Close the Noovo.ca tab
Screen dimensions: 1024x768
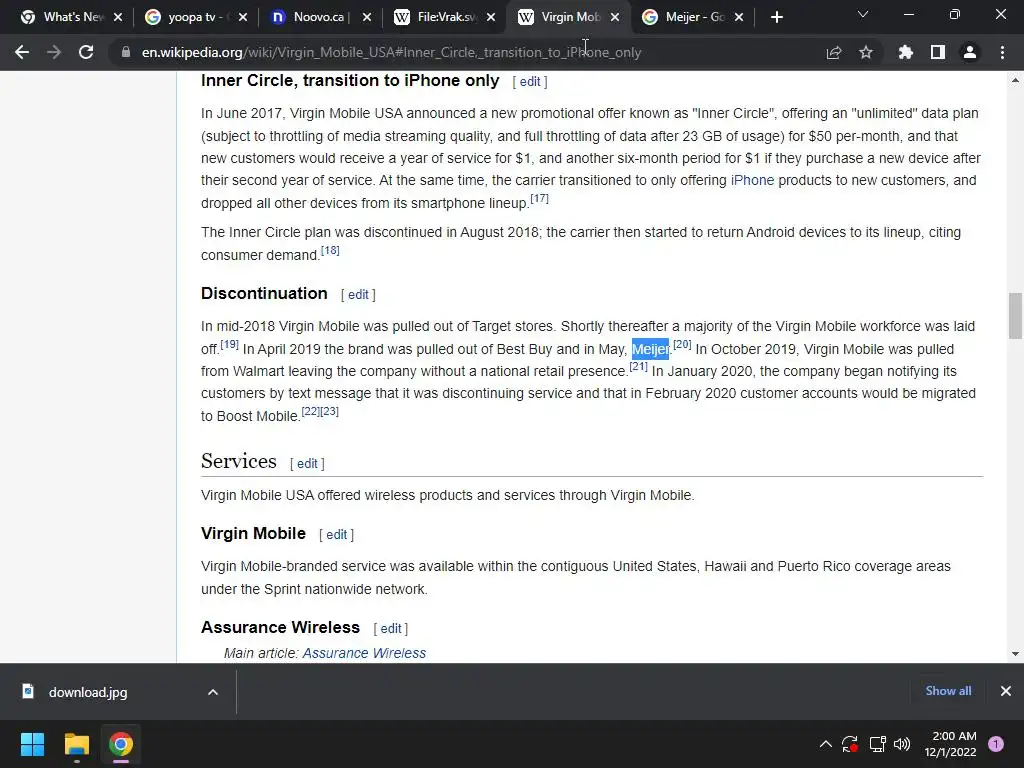[366, 18]
